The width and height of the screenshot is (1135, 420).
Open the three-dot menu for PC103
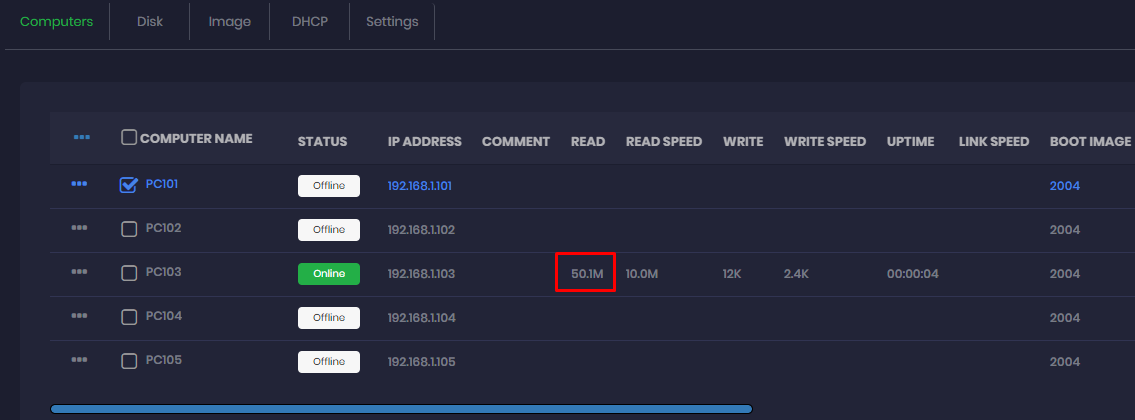pyautogui.click(x=79, y=273)
